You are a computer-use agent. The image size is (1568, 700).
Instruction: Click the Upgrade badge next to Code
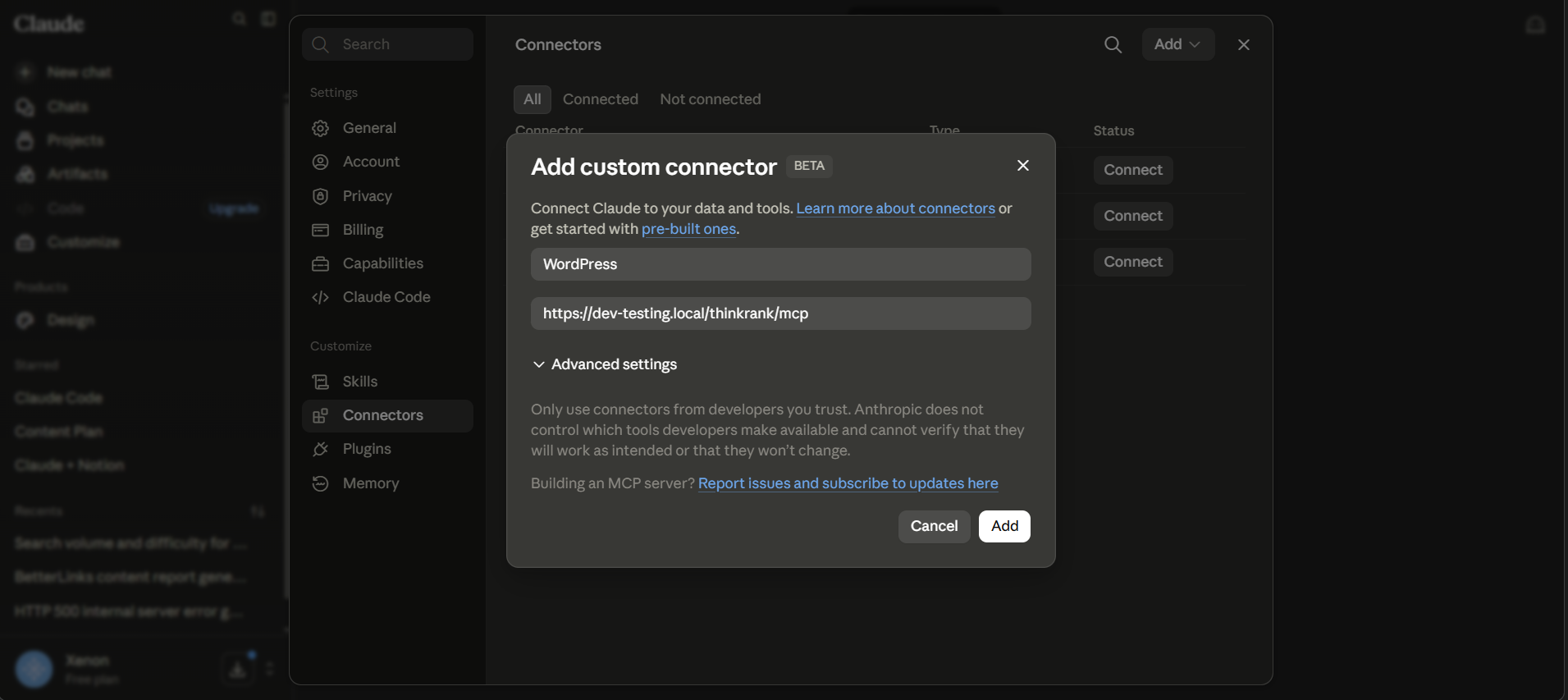(x=234, y=208)
